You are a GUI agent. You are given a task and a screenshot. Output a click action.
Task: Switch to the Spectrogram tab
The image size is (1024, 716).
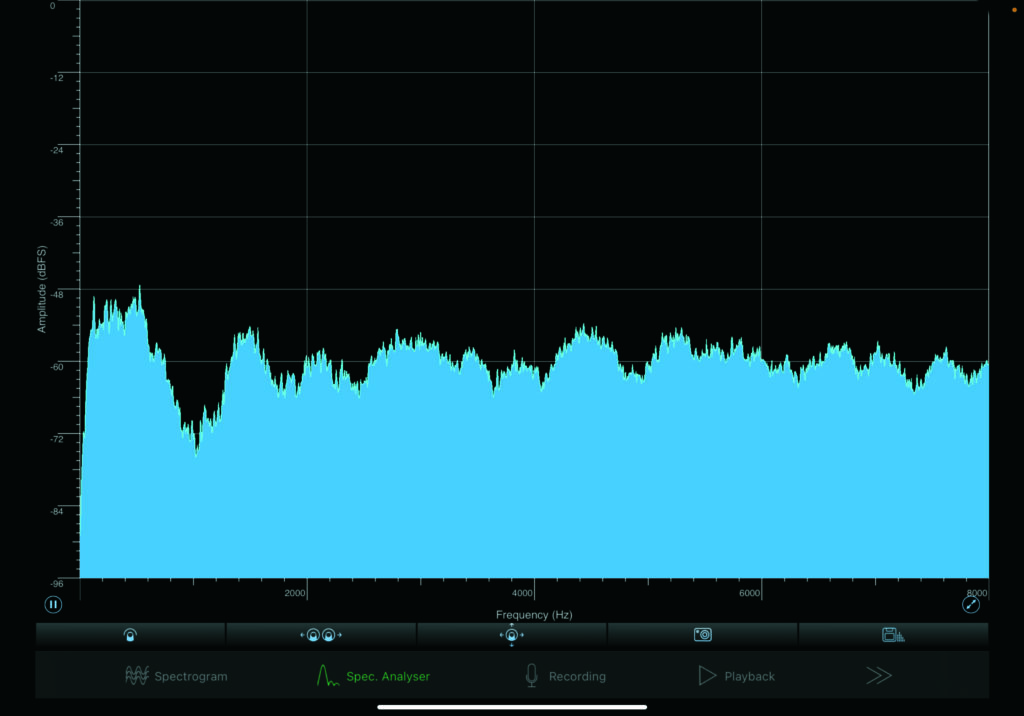point(176,676)
